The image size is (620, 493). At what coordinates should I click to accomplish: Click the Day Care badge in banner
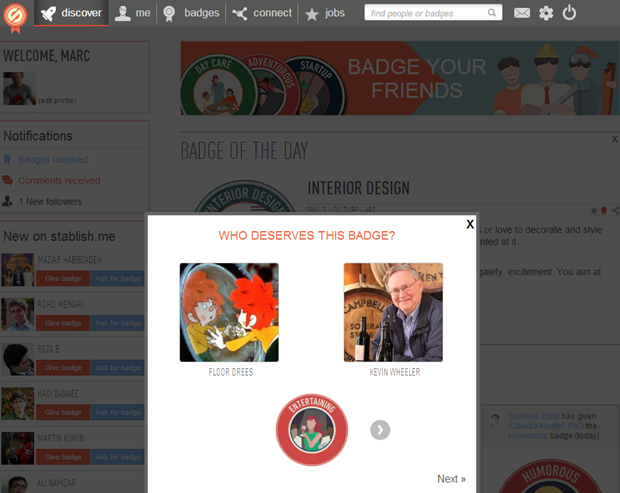click(216, 85)
